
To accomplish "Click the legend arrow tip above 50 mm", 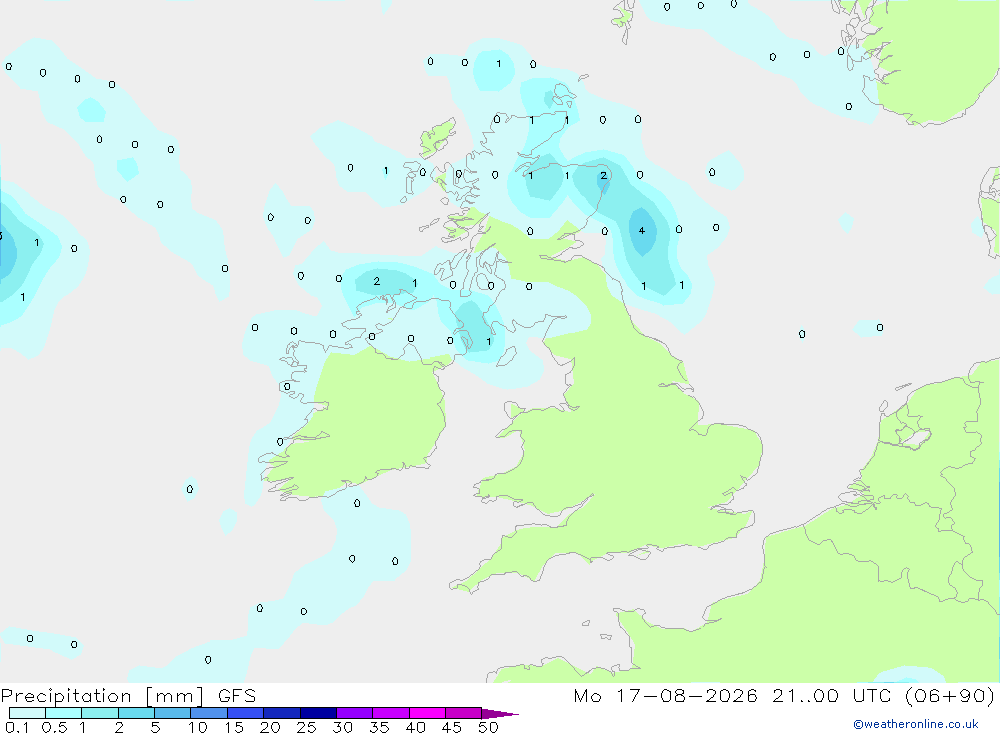I will 499,714.
